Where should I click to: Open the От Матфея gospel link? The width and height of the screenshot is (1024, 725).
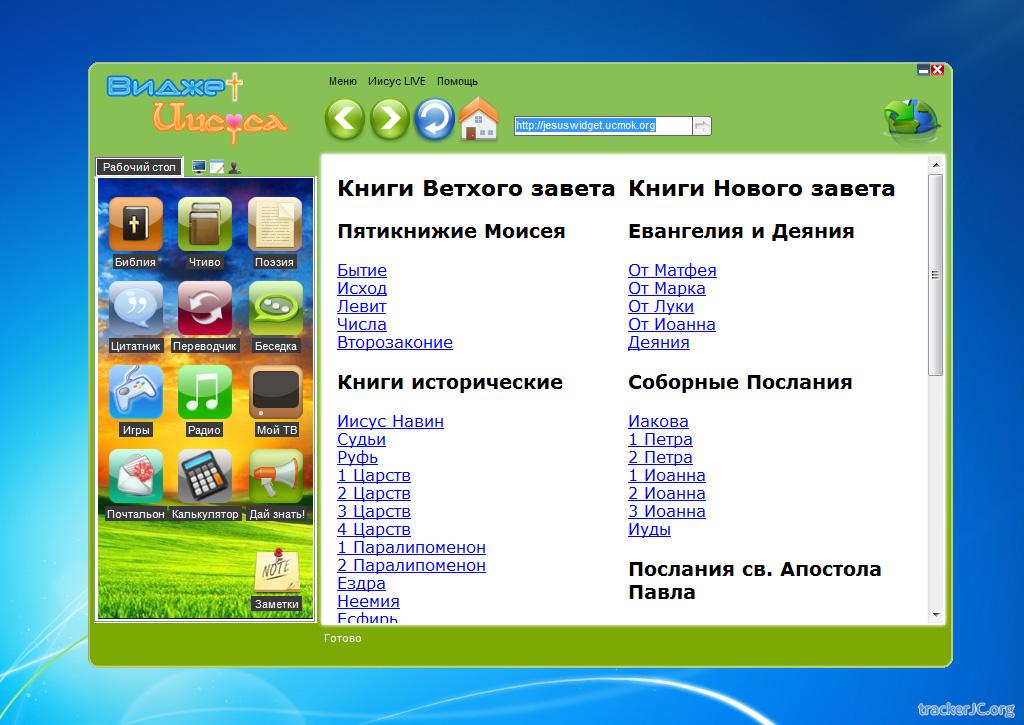tap(672, 270)
